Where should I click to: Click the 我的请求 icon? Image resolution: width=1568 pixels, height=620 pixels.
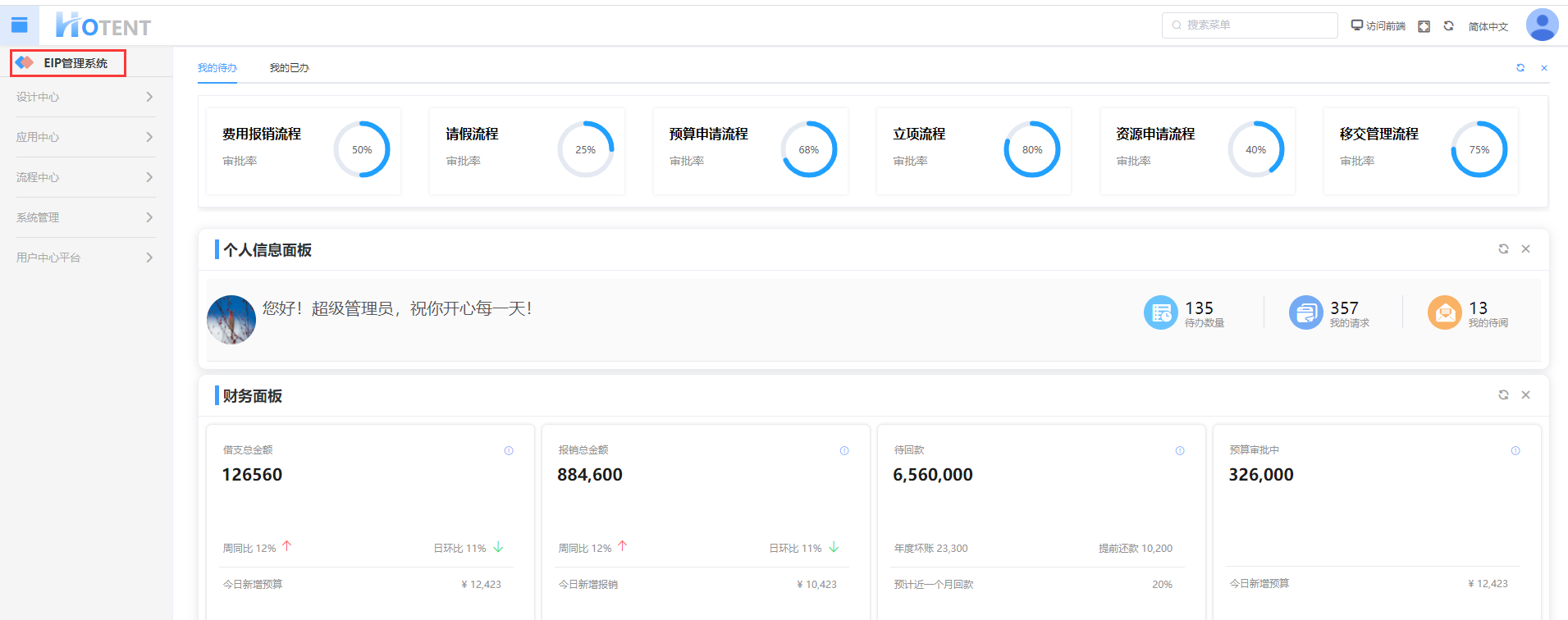pos(1305,312)
